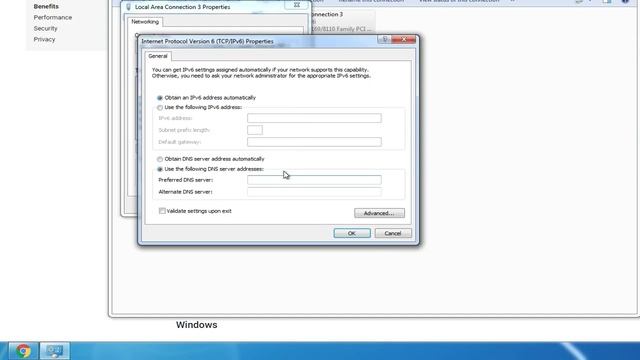Open the Privacy sidebar link

pyautogui.click(x=44, y=40)
